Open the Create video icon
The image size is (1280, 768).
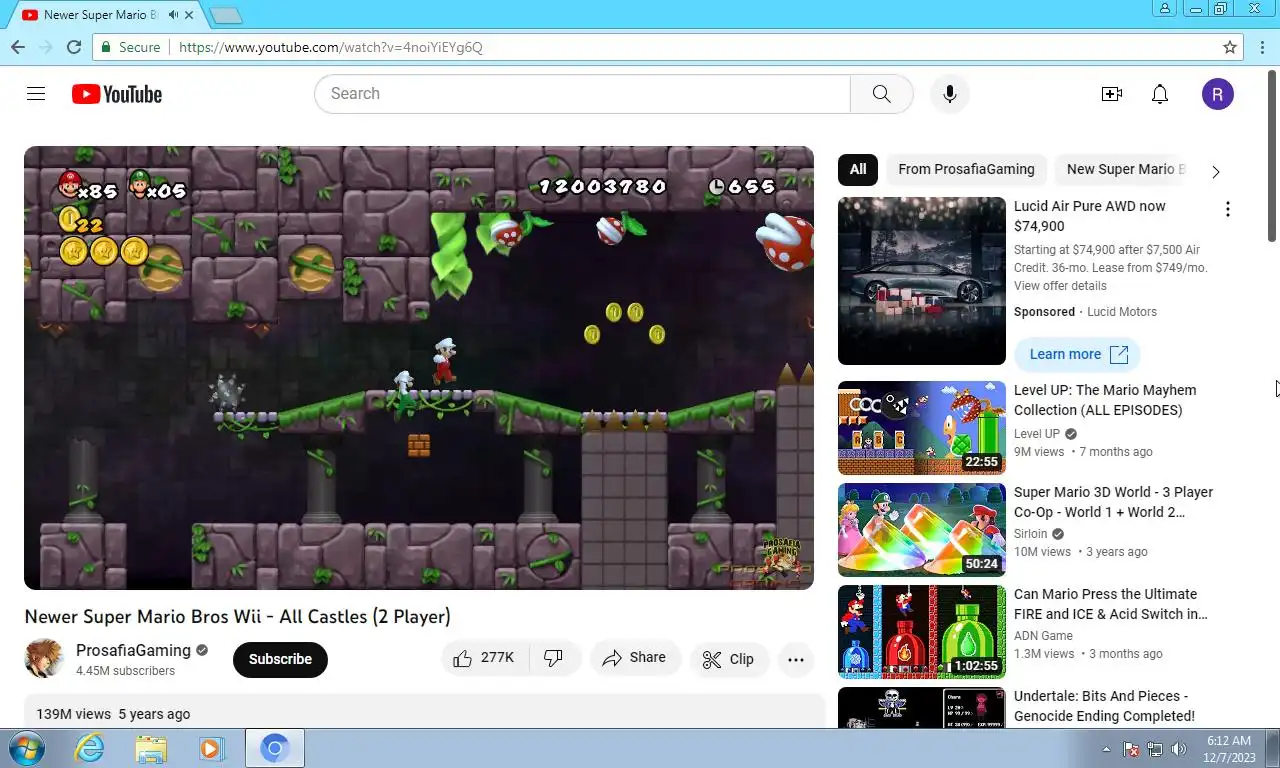(1111, 94)
